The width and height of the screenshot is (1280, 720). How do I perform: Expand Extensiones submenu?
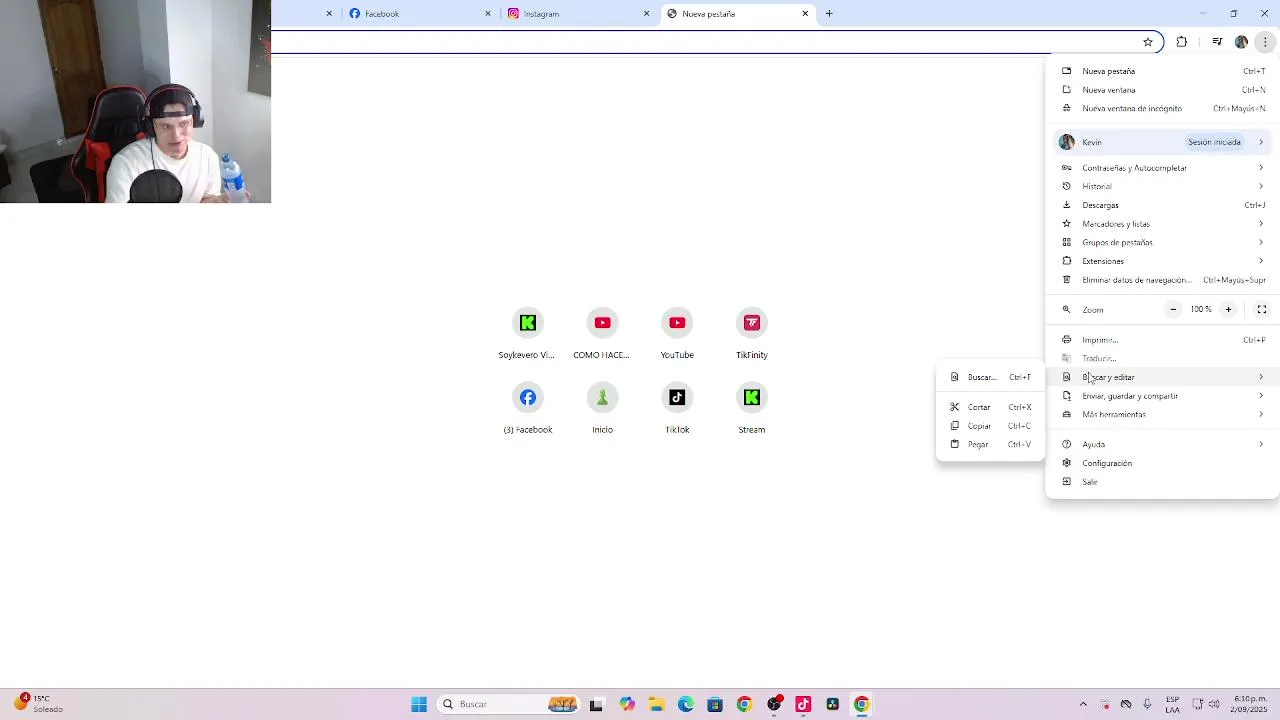pyautogui.click(x=1163, y=261)
